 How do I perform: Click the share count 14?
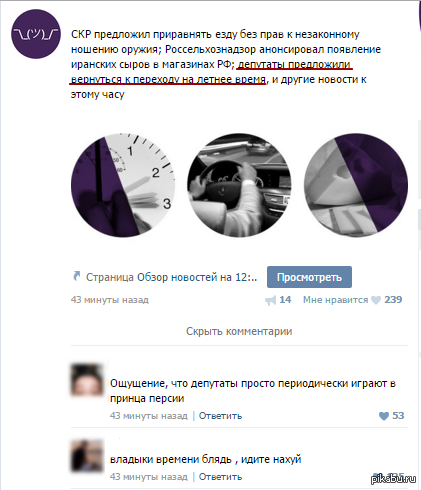[x=285, y=300]
